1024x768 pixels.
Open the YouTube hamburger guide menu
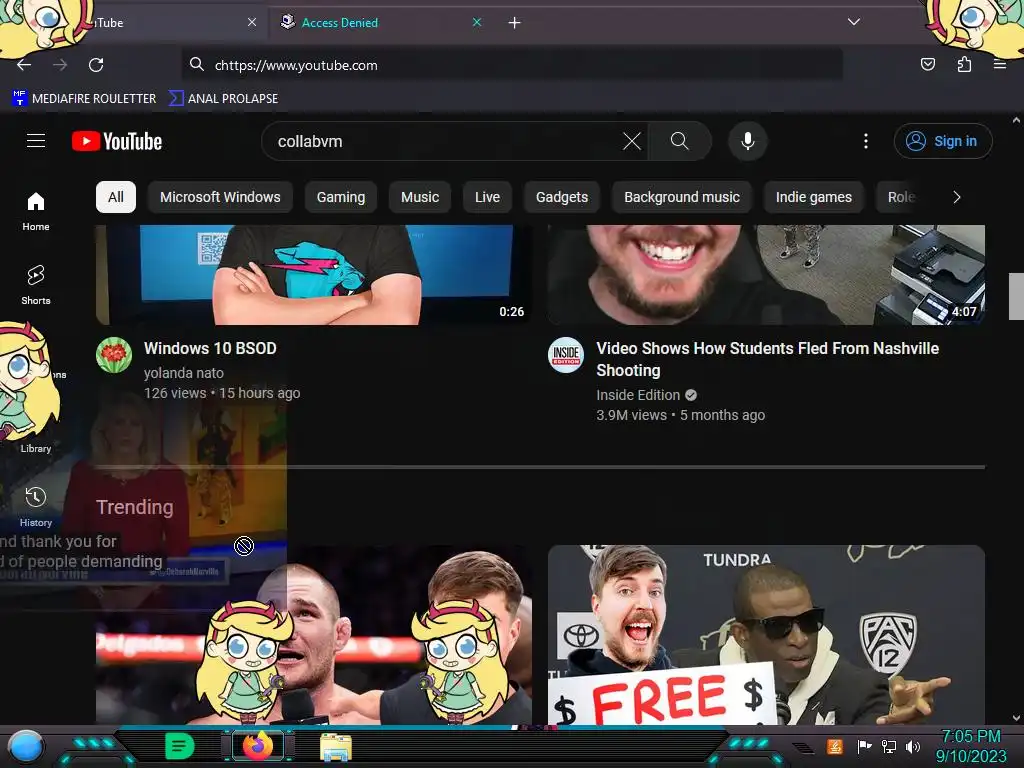pos(36,141)
